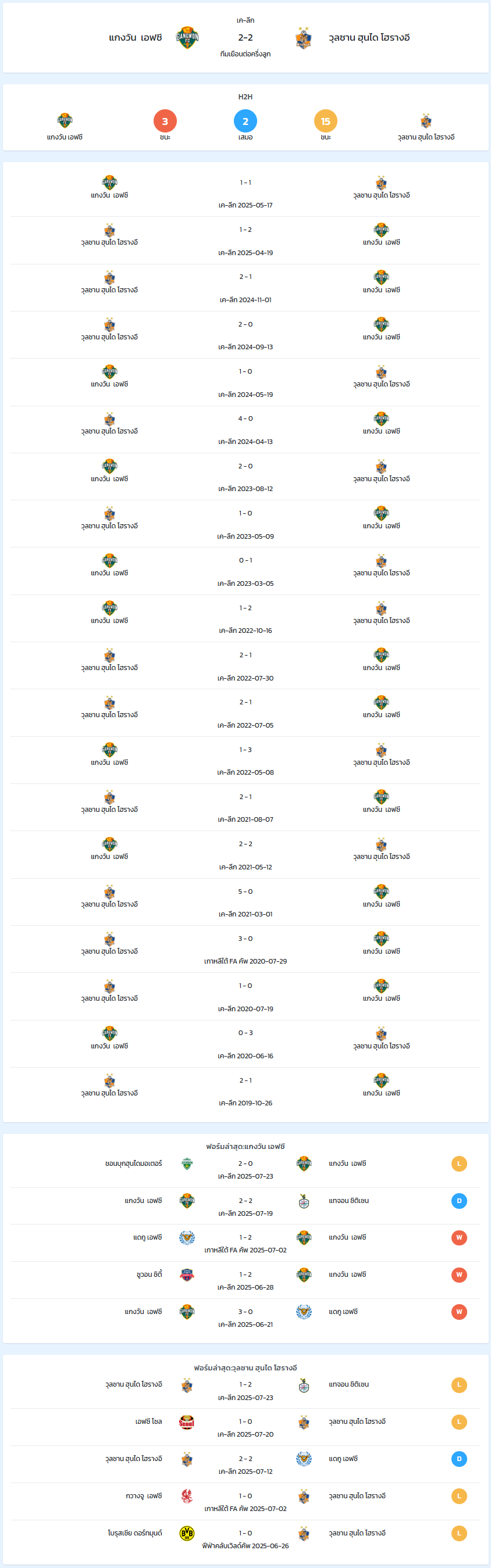
Task: Open the 2025-05-17 K-League 1-1 match
Action: (x=245, y=193)
